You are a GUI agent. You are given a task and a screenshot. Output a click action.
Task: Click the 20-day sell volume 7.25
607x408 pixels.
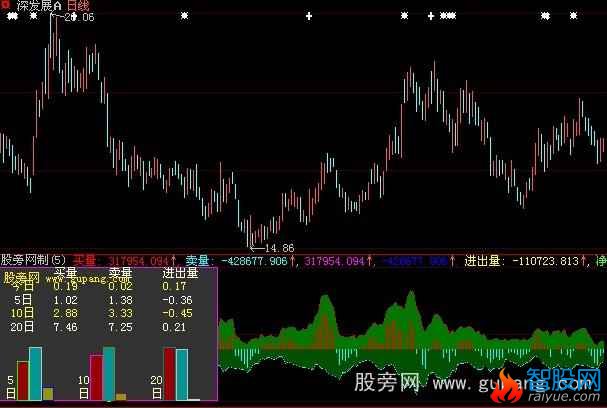120,327
